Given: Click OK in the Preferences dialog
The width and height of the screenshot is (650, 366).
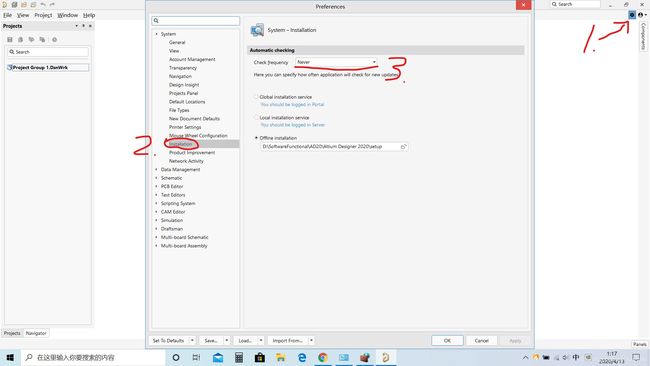Looking at the screenshot, I should point(447,340).
